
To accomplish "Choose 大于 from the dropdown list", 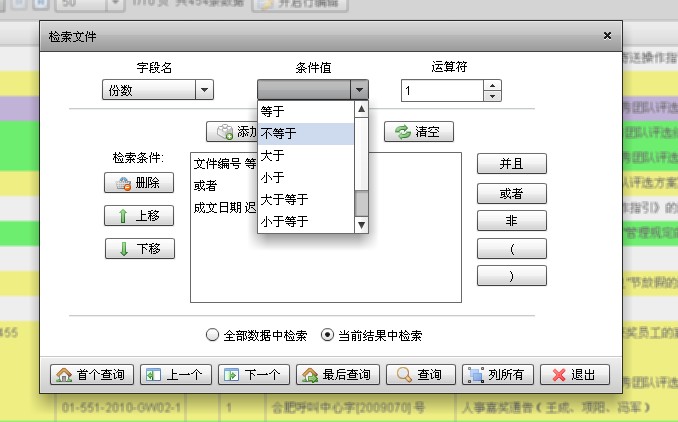I will coord(306,156).
